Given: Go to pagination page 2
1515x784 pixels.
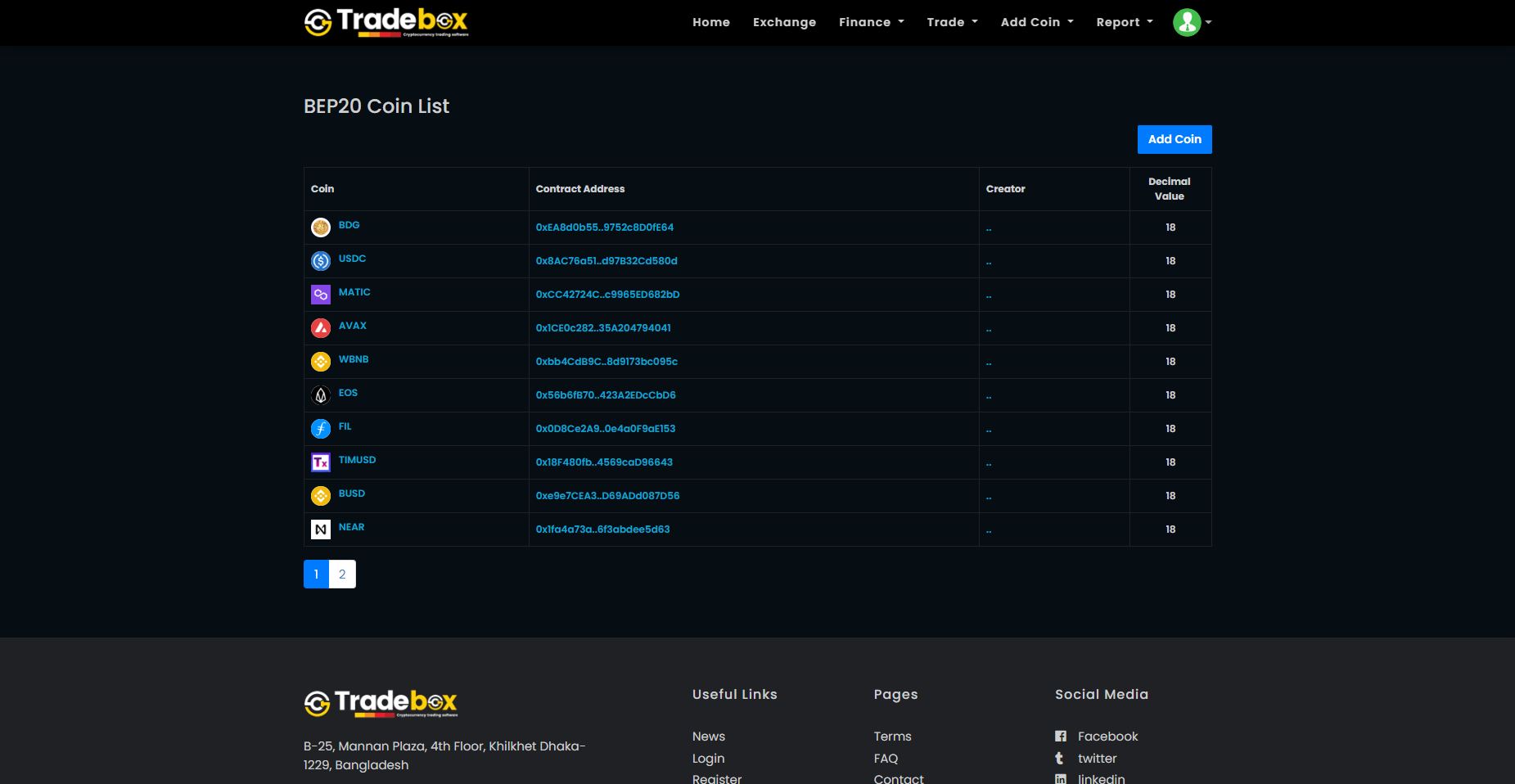Looking at the screenshot, I should pyautogui.click(x=342, y=574).
